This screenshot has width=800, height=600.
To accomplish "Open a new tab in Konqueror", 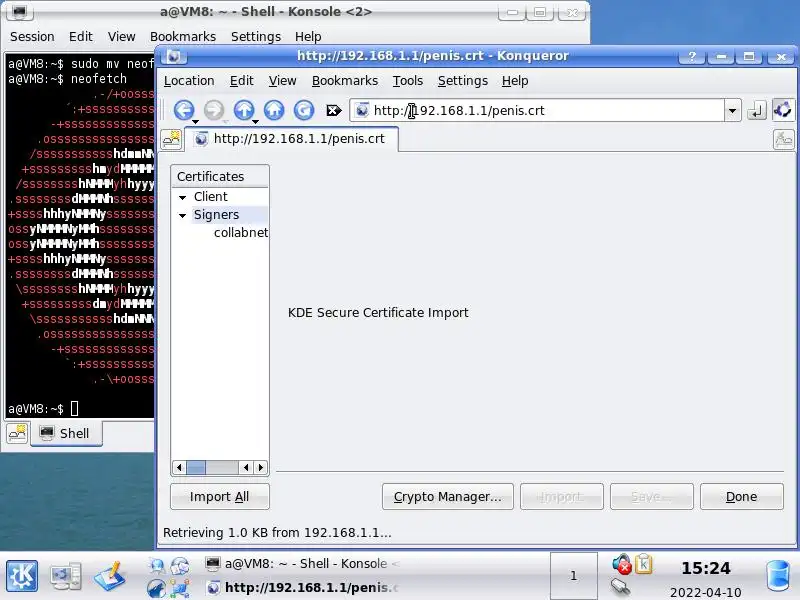I will pos(171,139).
